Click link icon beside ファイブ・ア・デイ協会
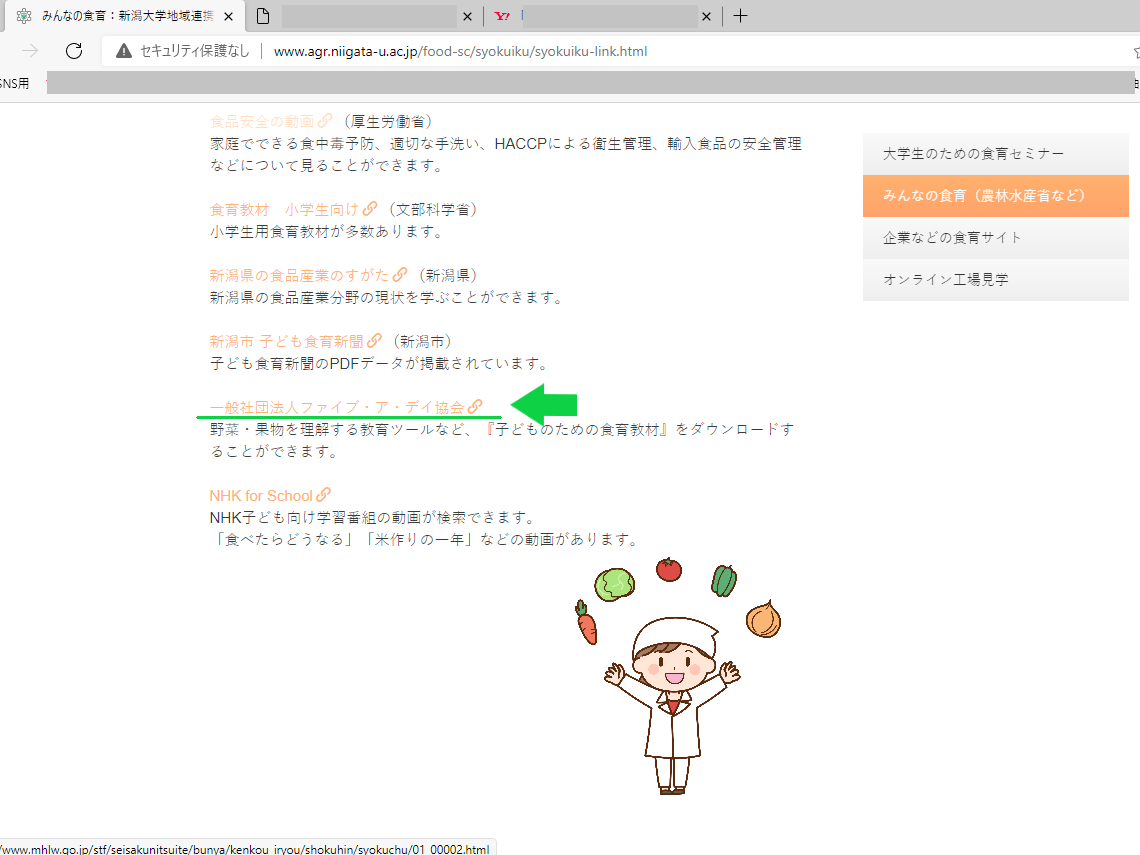Viewport: 1140px width, 855px height. pyautogui.click(x=475, y=406)
